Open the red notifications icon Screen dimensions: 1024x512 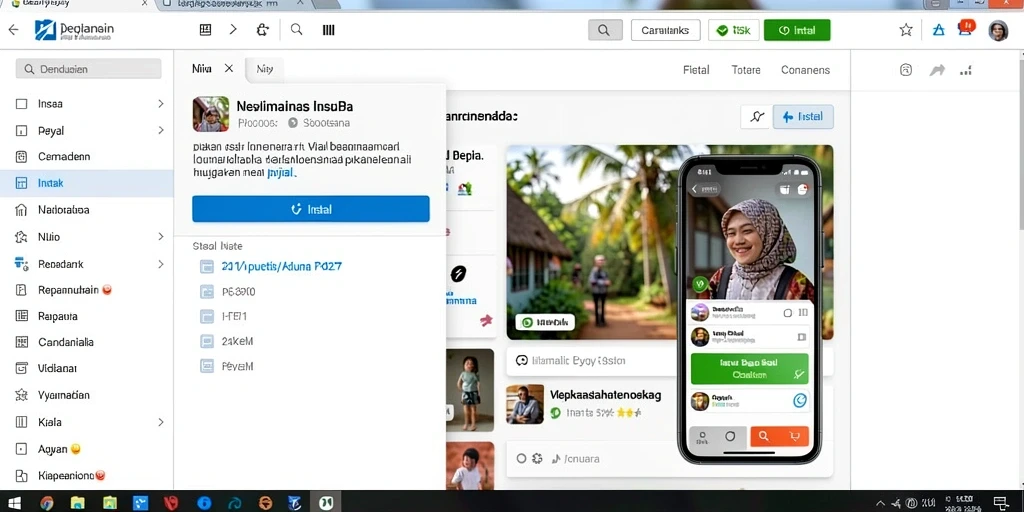967,27
